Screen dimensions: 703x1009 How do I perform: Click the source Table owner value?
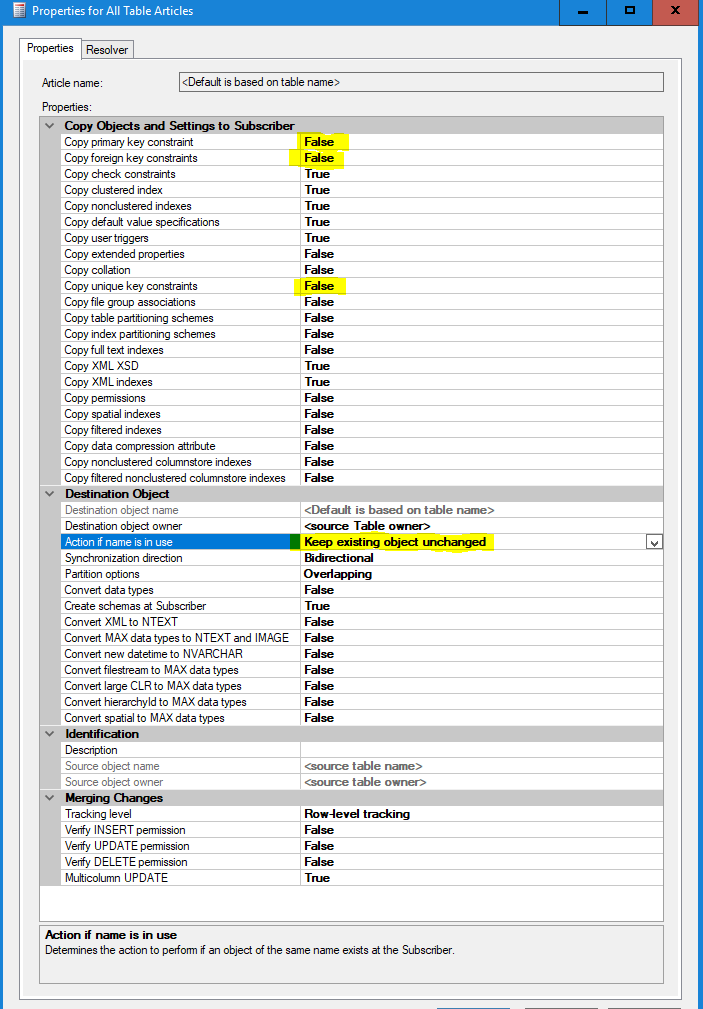[367, 526]
